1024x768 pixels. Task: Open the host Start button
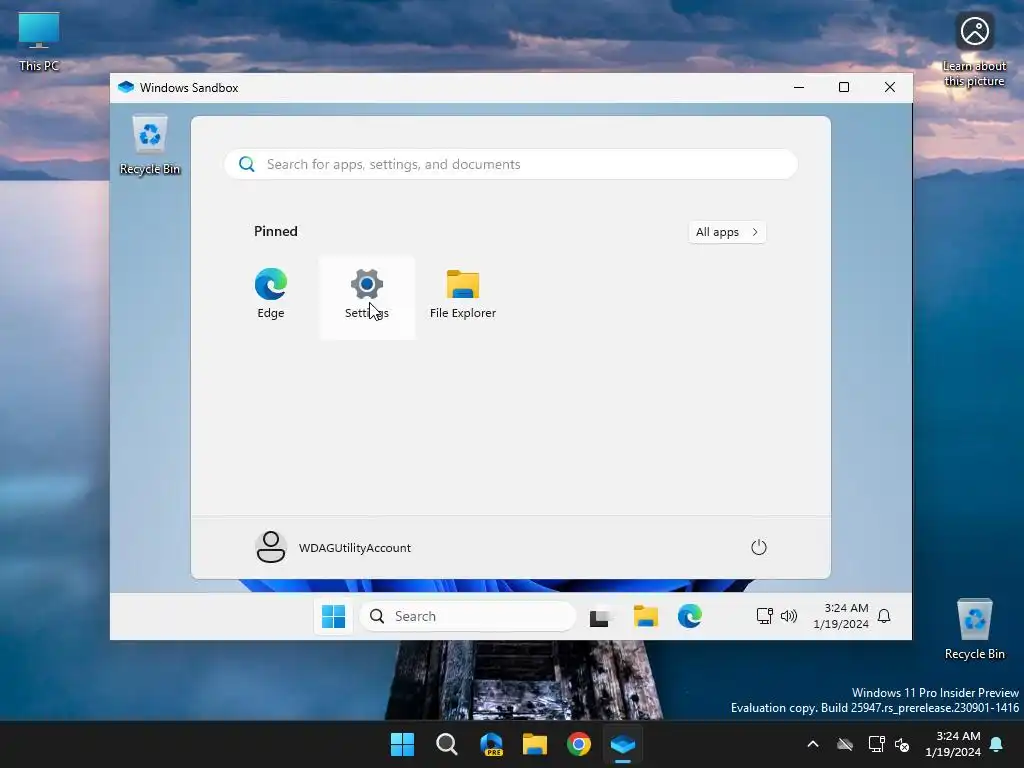pyautogui.click(x=402, y=744)
